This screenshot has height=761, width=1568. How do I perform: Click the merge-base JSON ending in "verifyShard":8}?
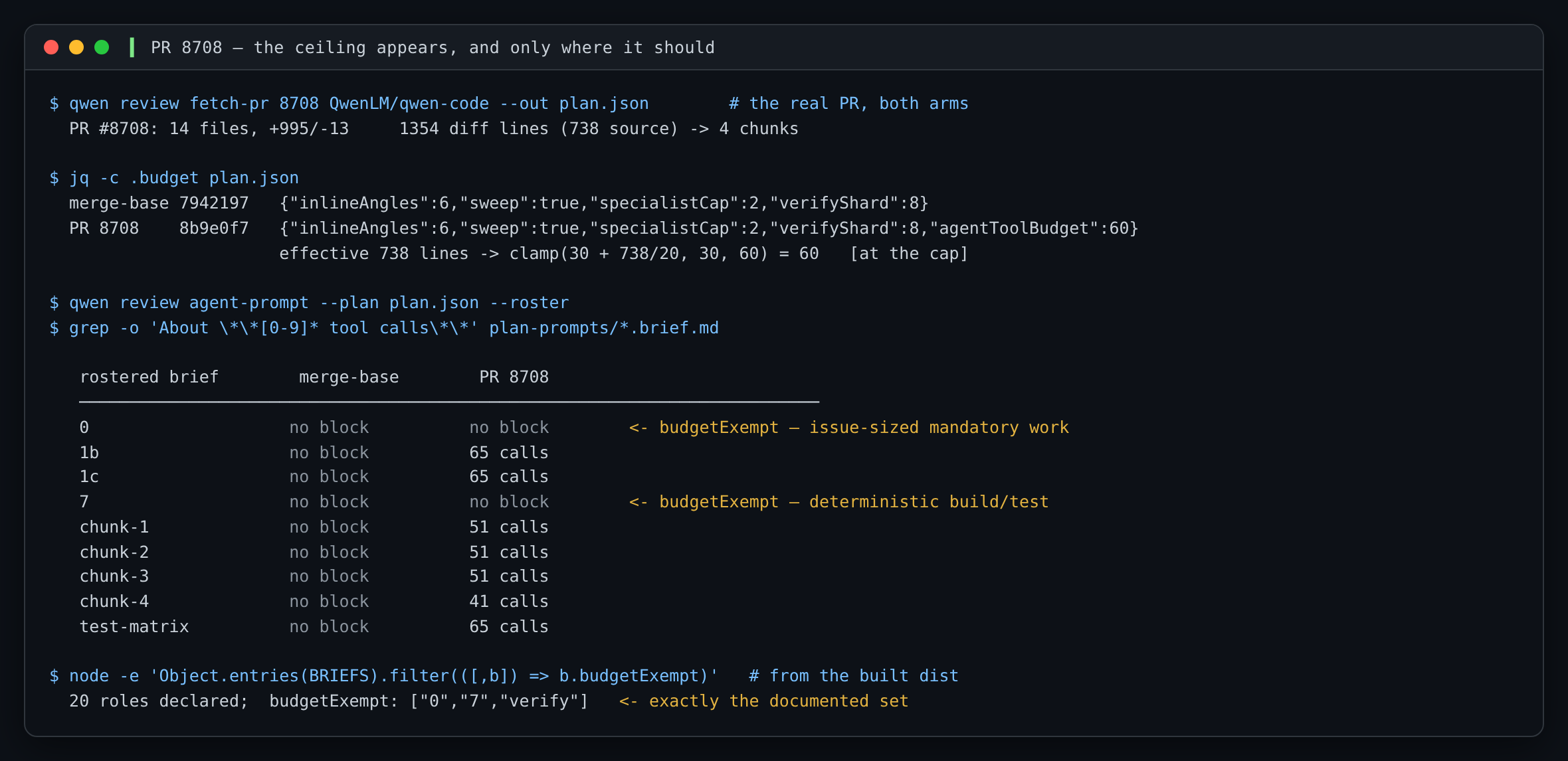tap(604, 203)
